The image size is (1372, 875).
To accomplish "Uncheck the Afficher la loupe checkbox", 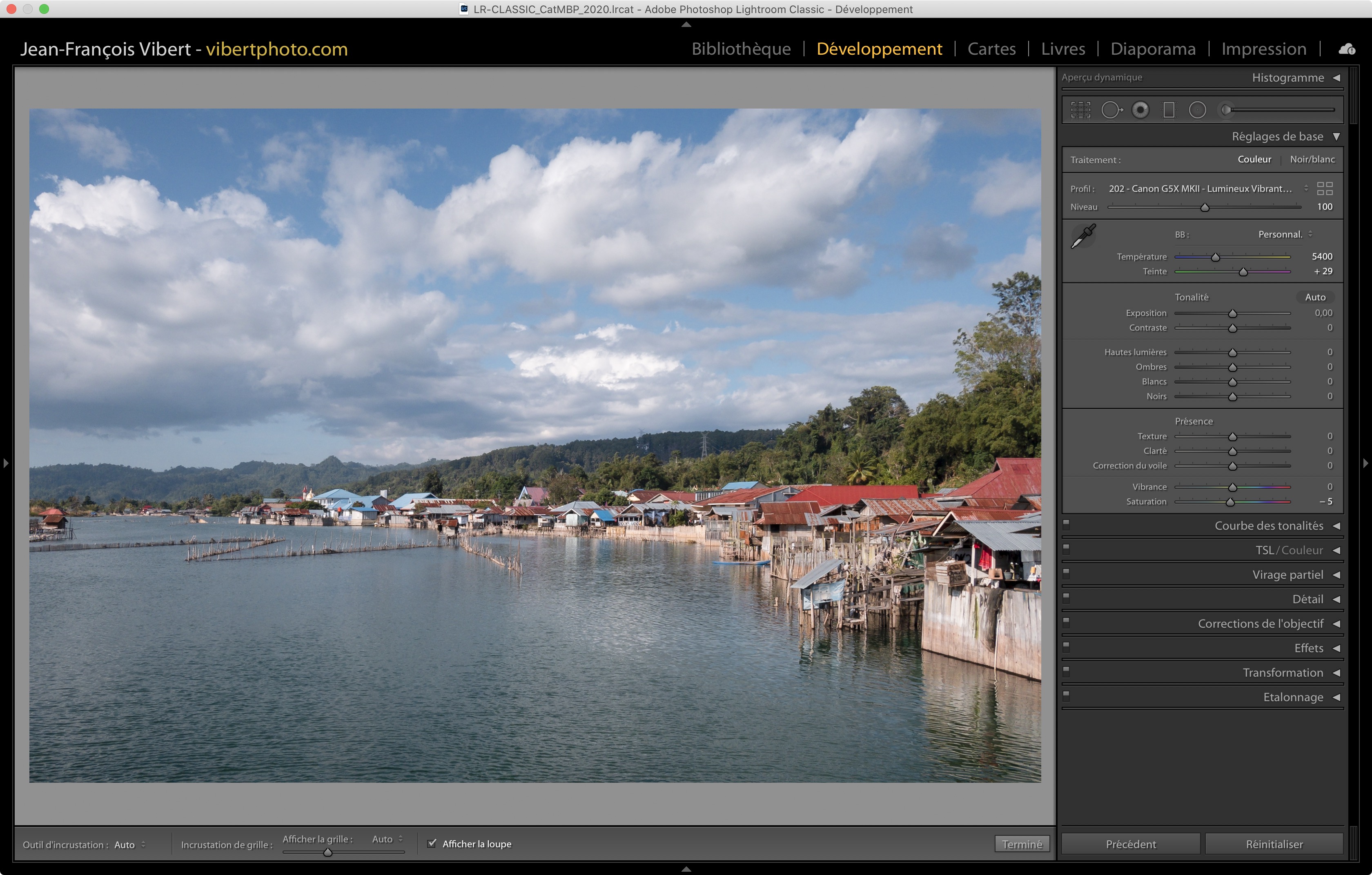I will pyautogui.click(x=432, y=843).
